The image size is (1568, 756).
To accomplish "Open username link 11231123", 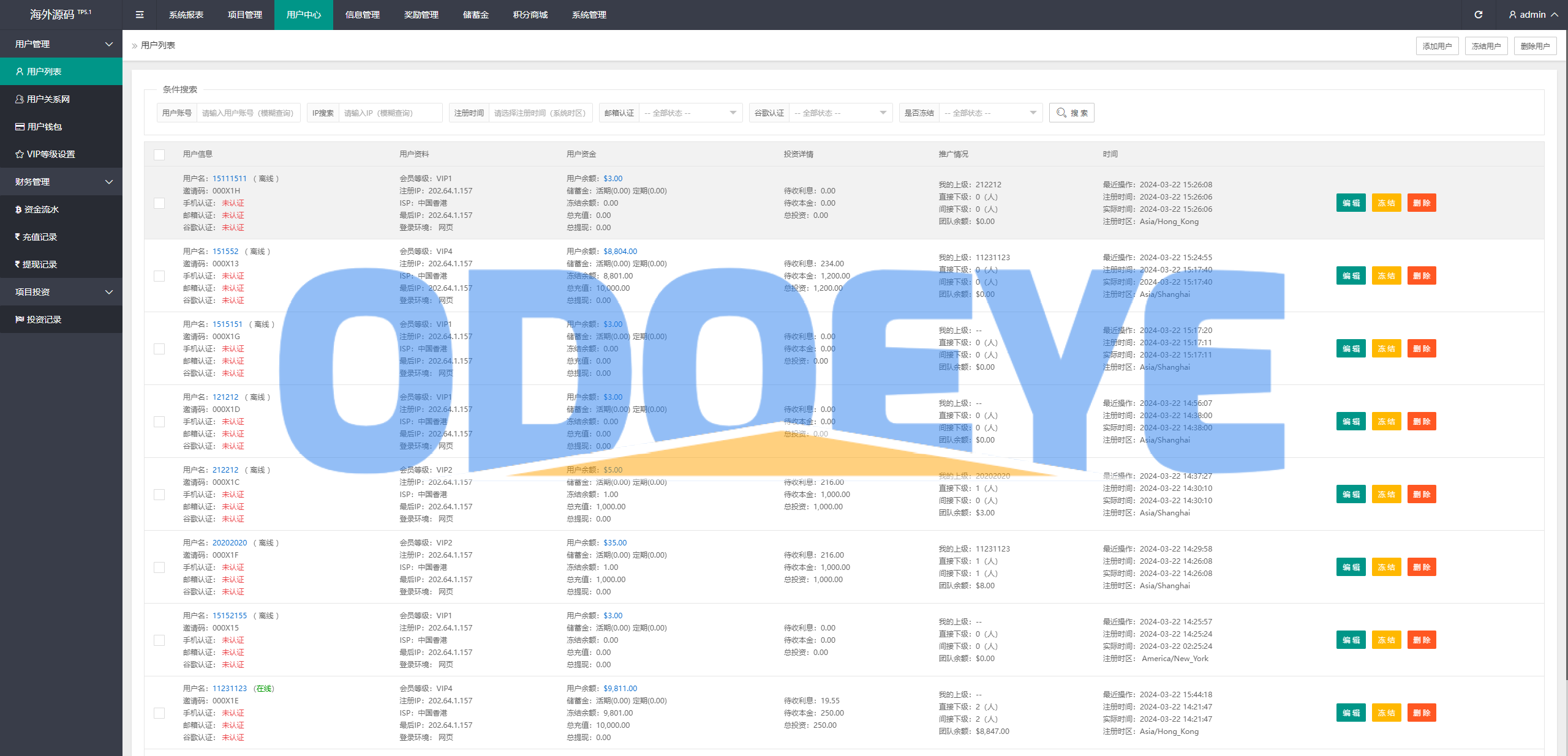I will point(230,689).
